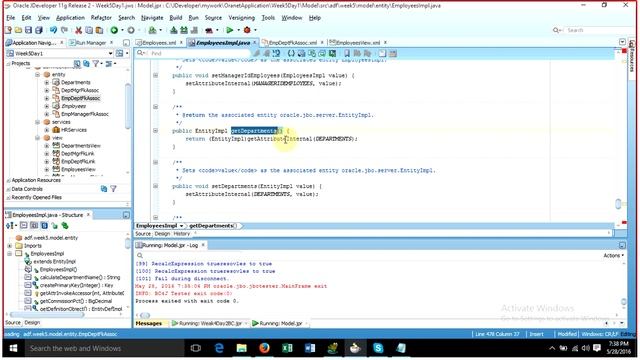640x360 pixels.
Task: Undo the last edit with Undo icon
Action: pyautogui.click(x=53, y=30)
